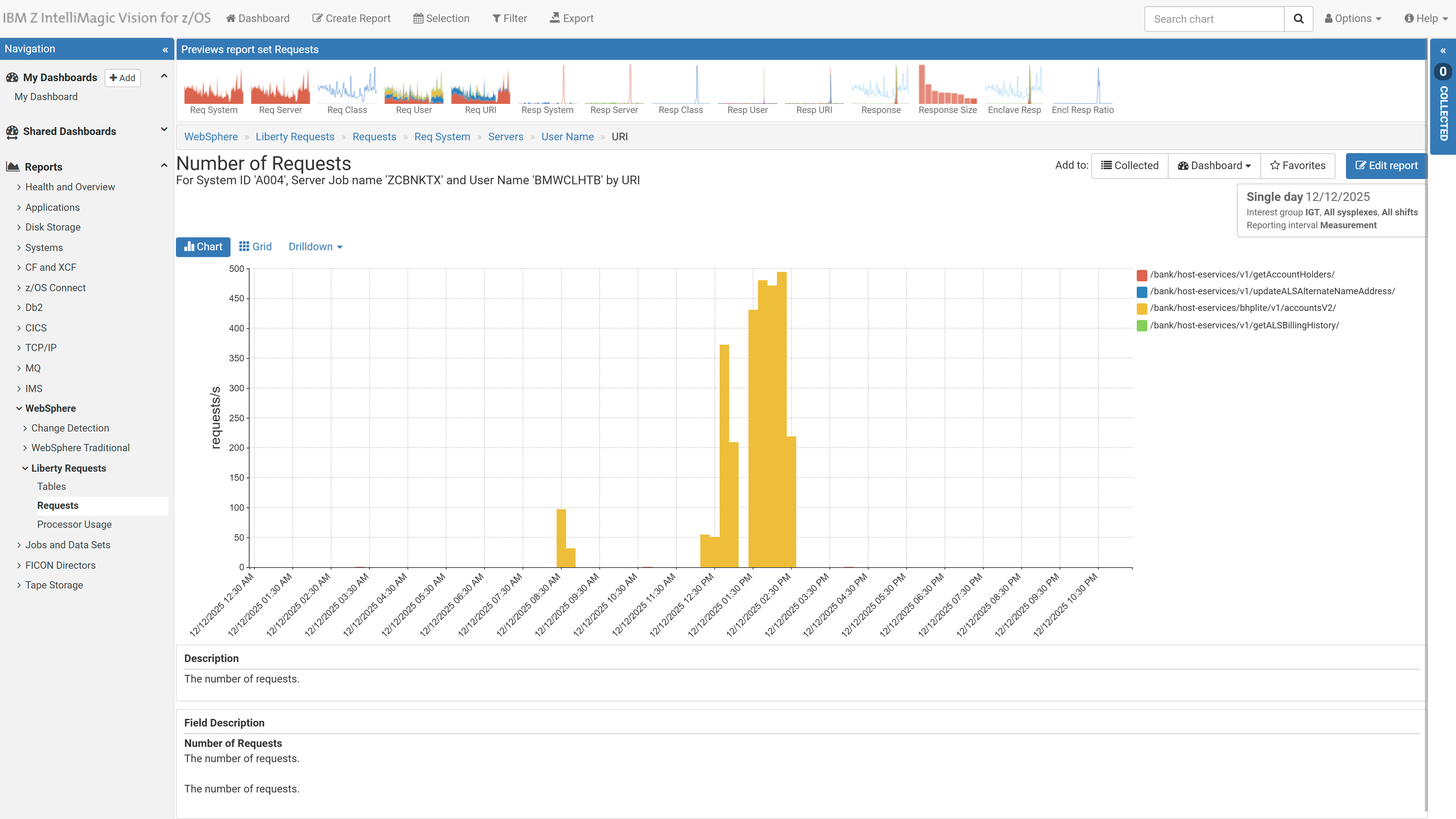
Task: Open the Req URI preview thumbnail
Action: pos(480,90)
